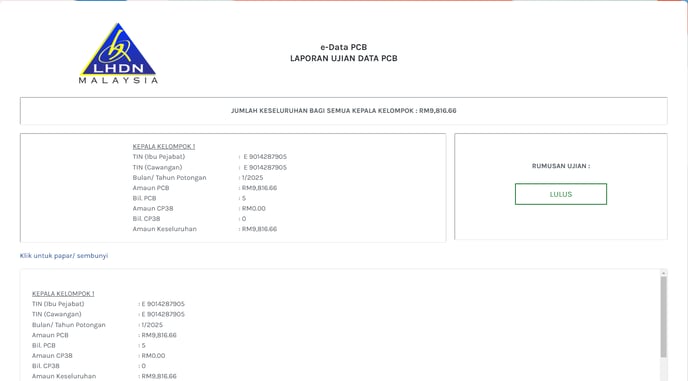Click TIN (Ibu Pejabat) value in lower details panel

coord(163,304)
